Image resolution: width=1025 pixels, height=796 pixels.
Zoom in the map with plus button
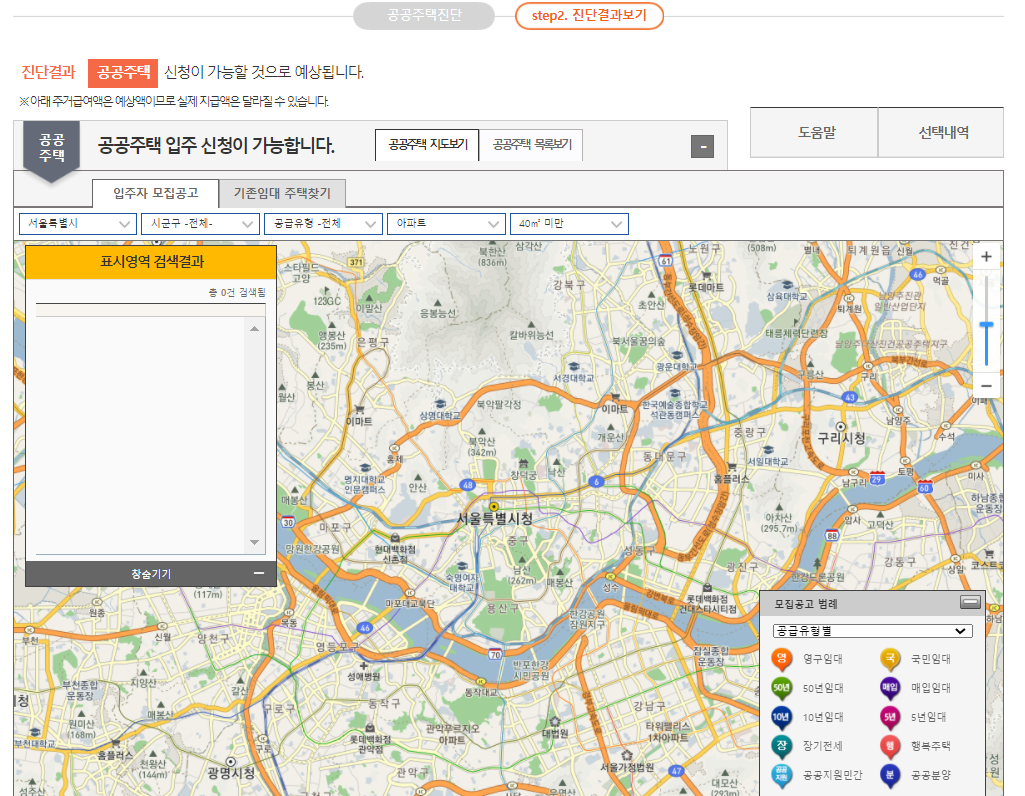pyautogui.click(x=986, y=257)
